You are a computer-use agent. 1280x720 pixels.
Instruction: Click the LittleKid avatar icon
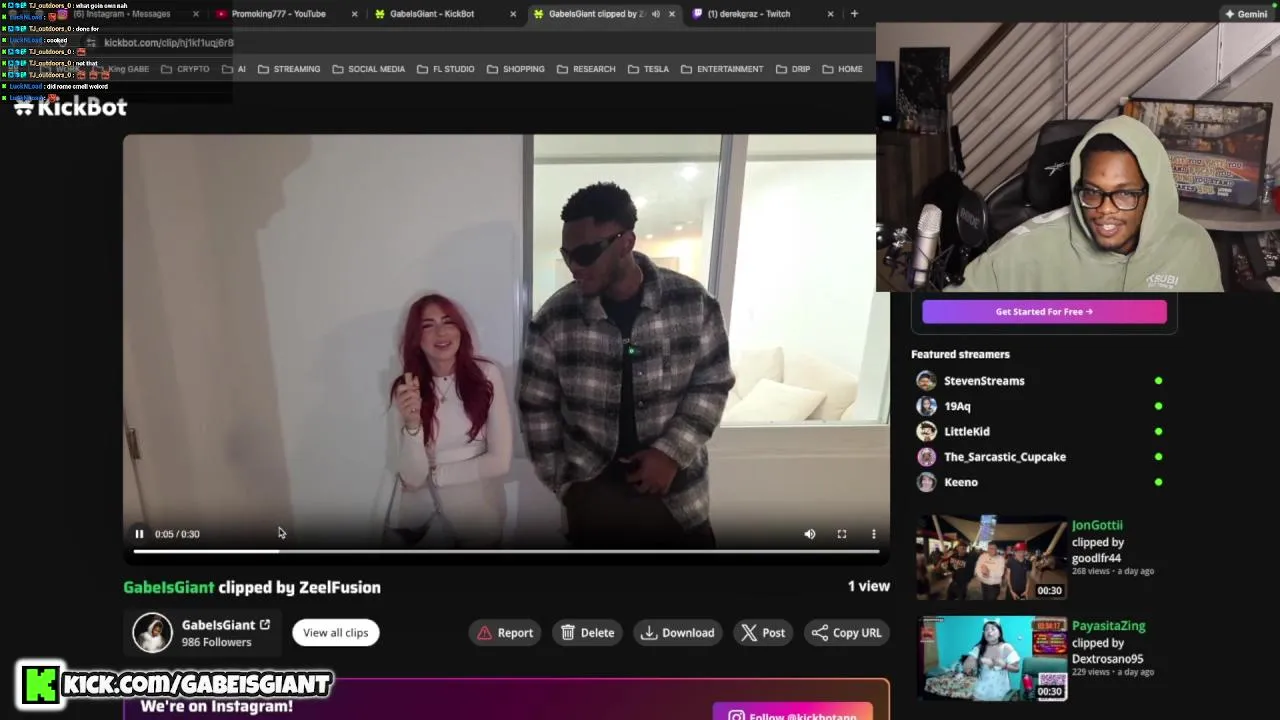point(926,431)
